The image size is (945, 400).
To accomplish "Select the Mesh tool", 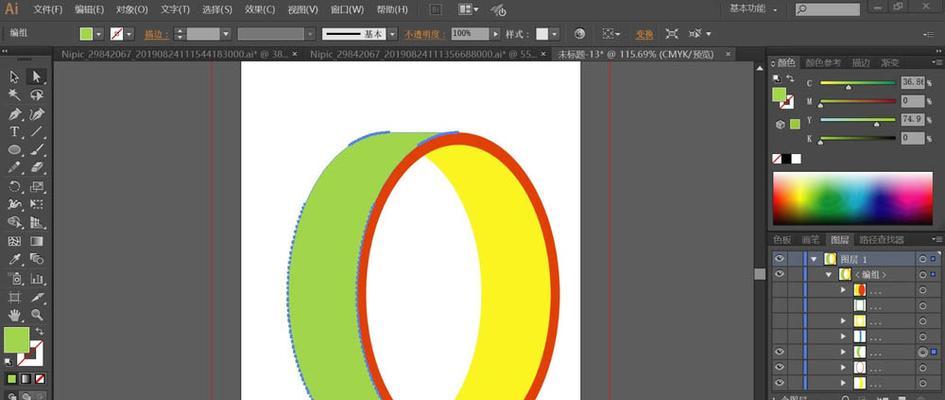I will pyautogui.click(x=14, y=241).
